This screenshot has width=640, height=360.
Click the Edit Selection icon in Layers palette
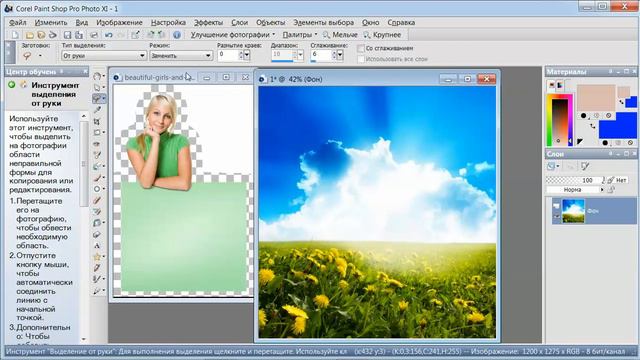click(585, 166)
